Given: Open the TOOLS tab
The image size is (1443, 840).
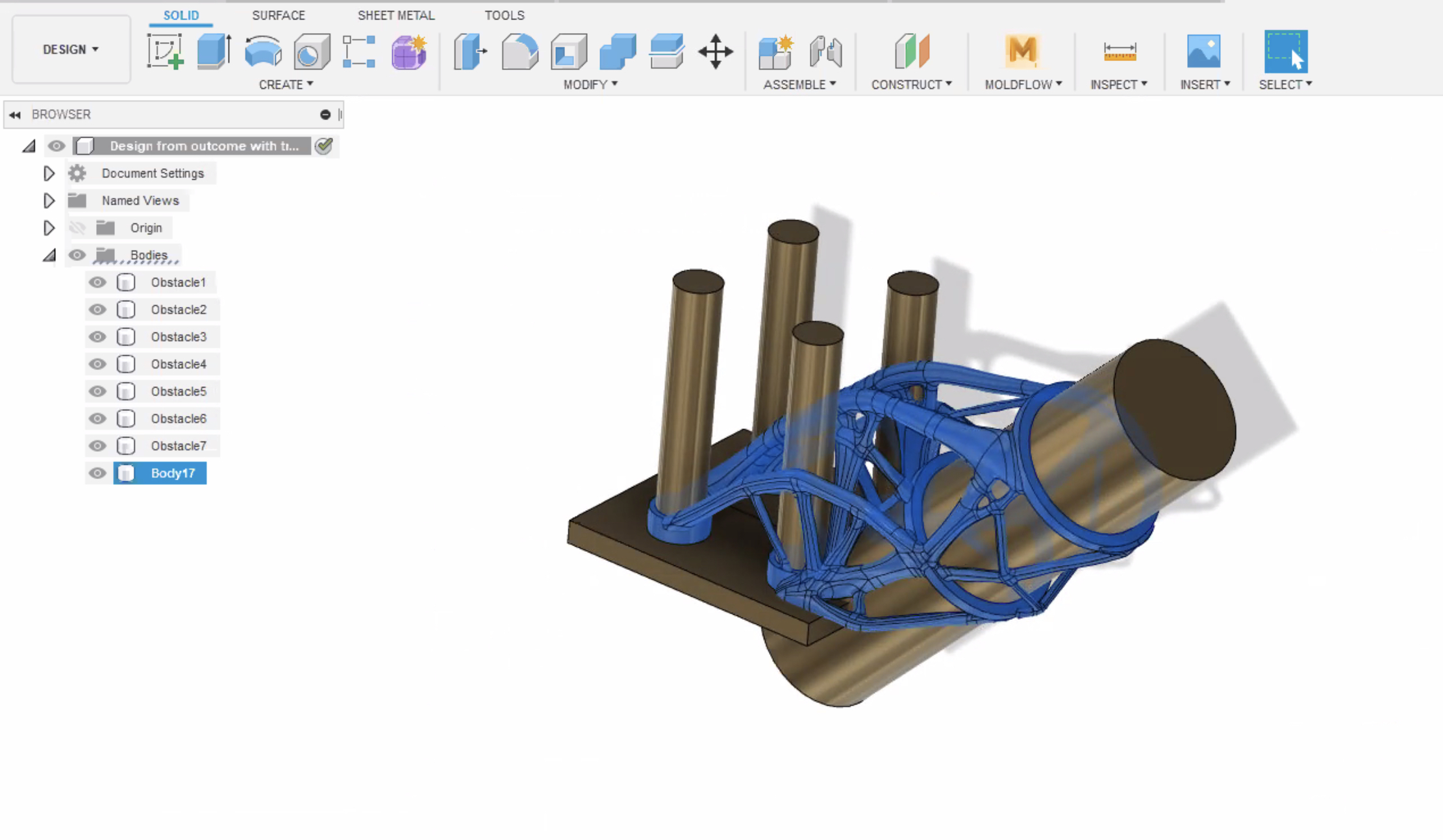Looking at the screenshot, I should click(x=504, y=15).
